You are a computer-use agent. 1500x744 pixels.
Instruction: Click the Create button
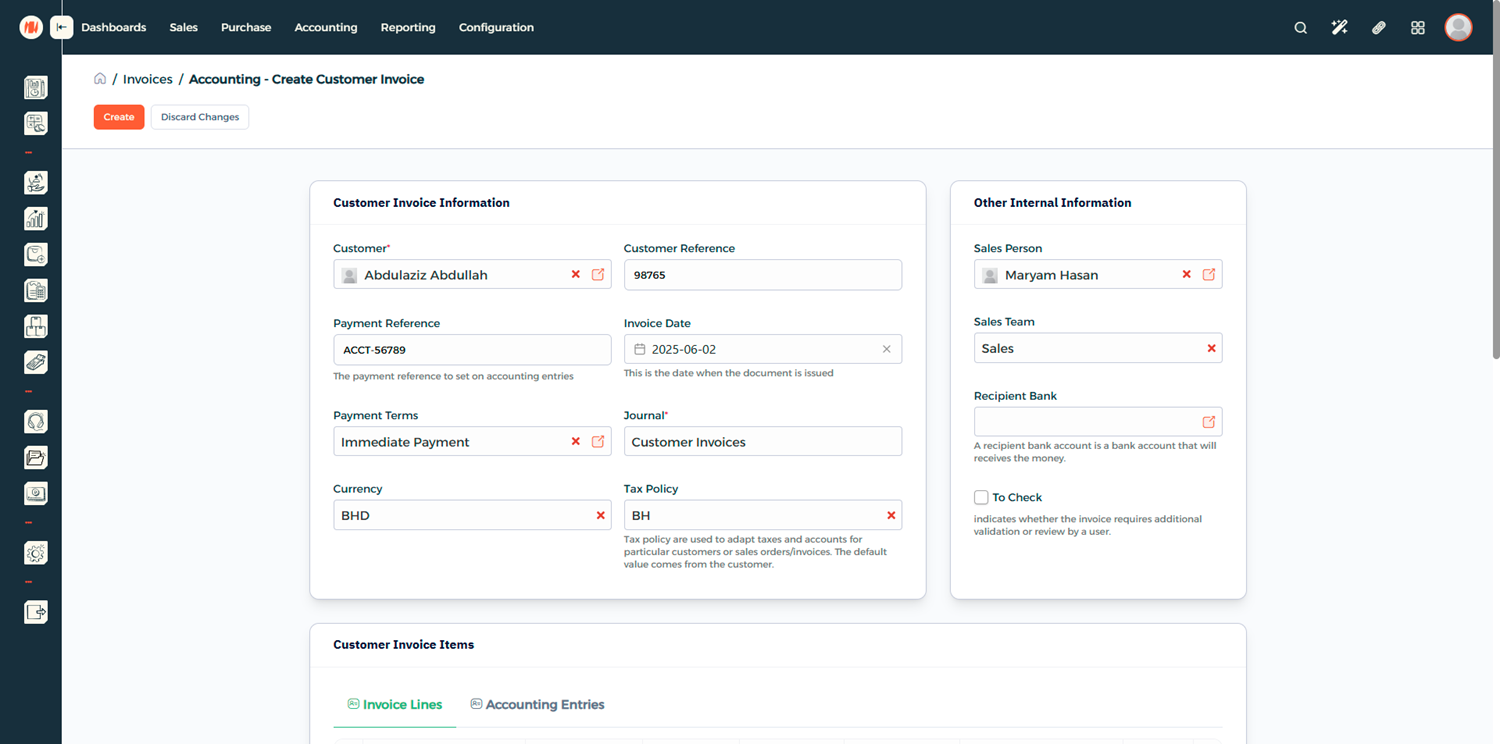(x=119, y=117)
